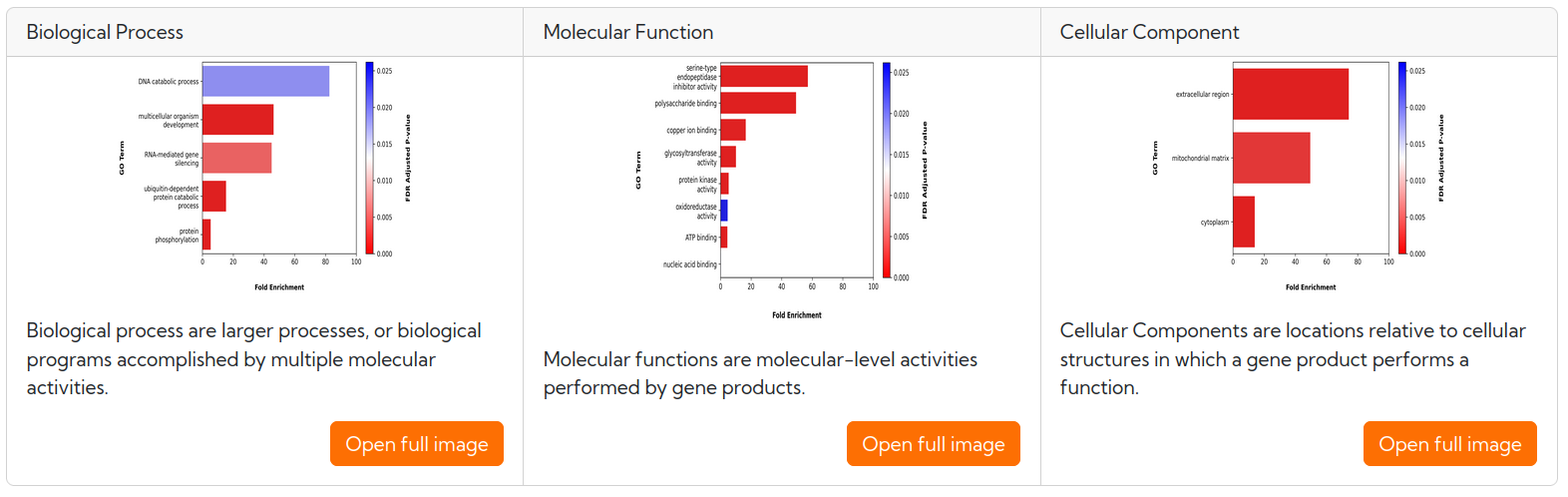Click the serine-type endopeptidase inhibitor activity bar

[x=764, y=76]
